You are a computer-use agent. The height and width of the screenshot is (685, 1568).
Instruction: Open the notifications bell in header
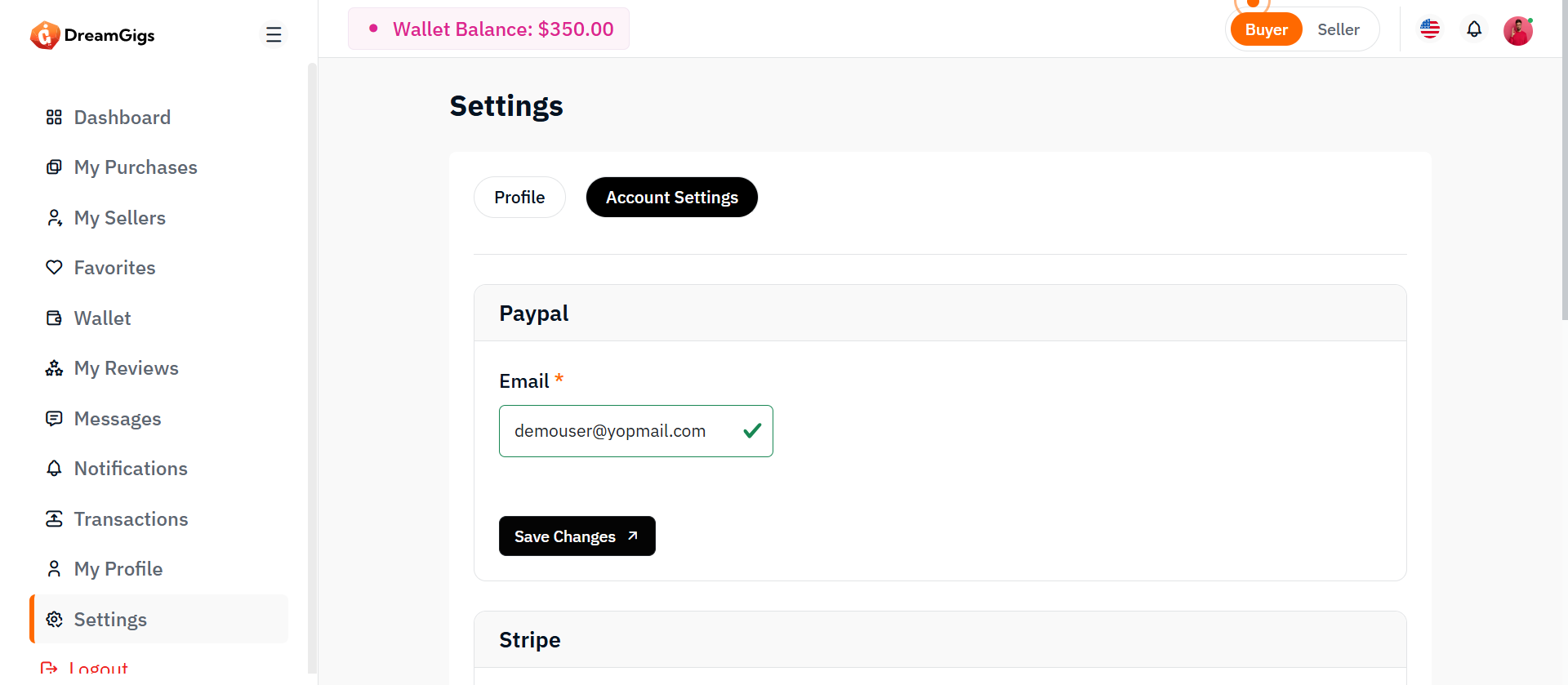click(x=1474, y=29)
